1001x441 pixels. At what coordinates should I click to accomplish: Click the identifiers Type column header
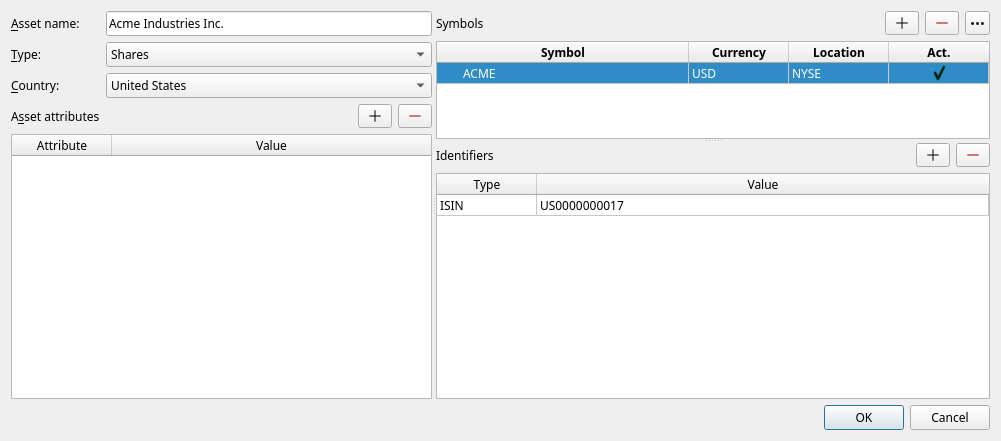click(486, 184)
